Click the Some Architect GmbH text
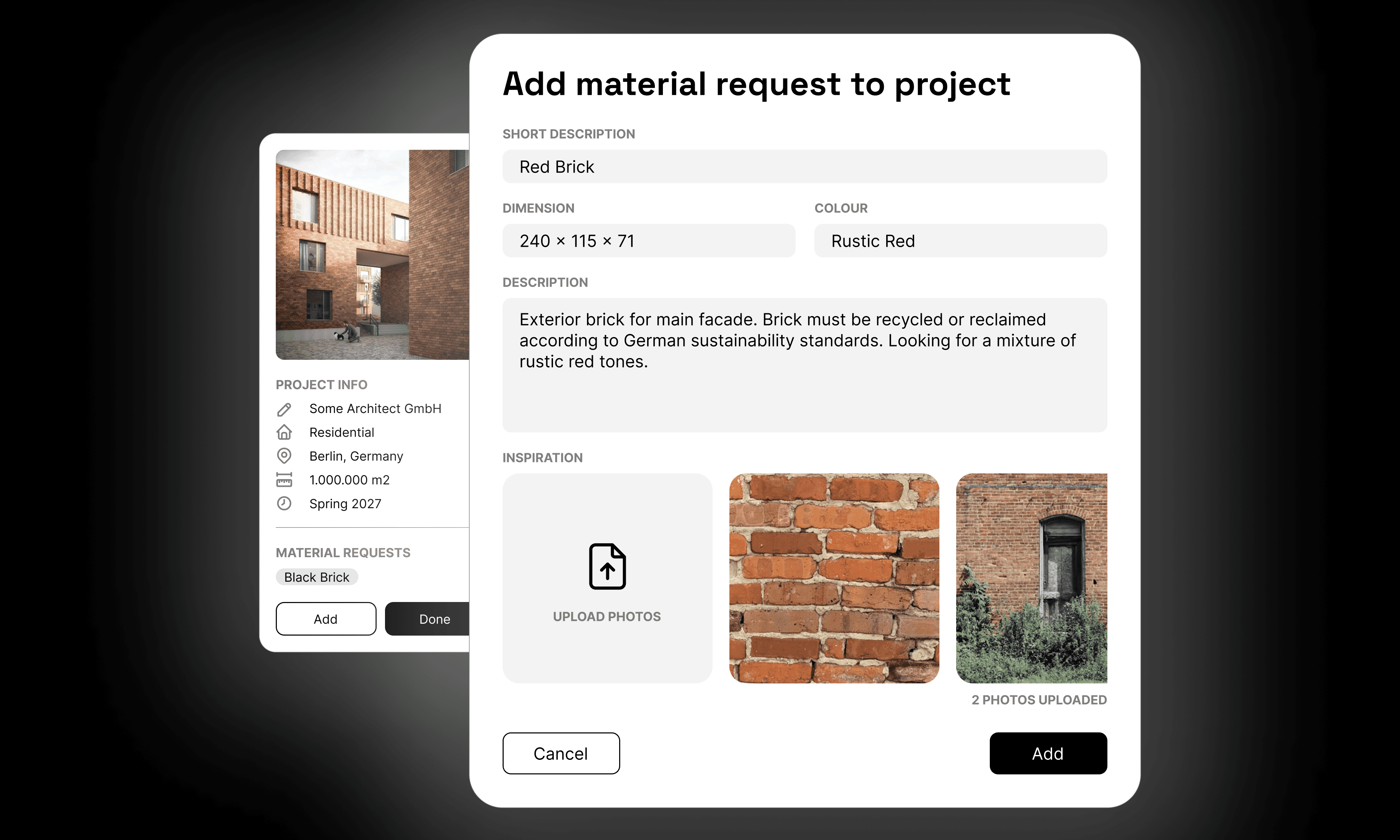The height and width of the screenshot is (840, 1400). (x=374, y=409)
